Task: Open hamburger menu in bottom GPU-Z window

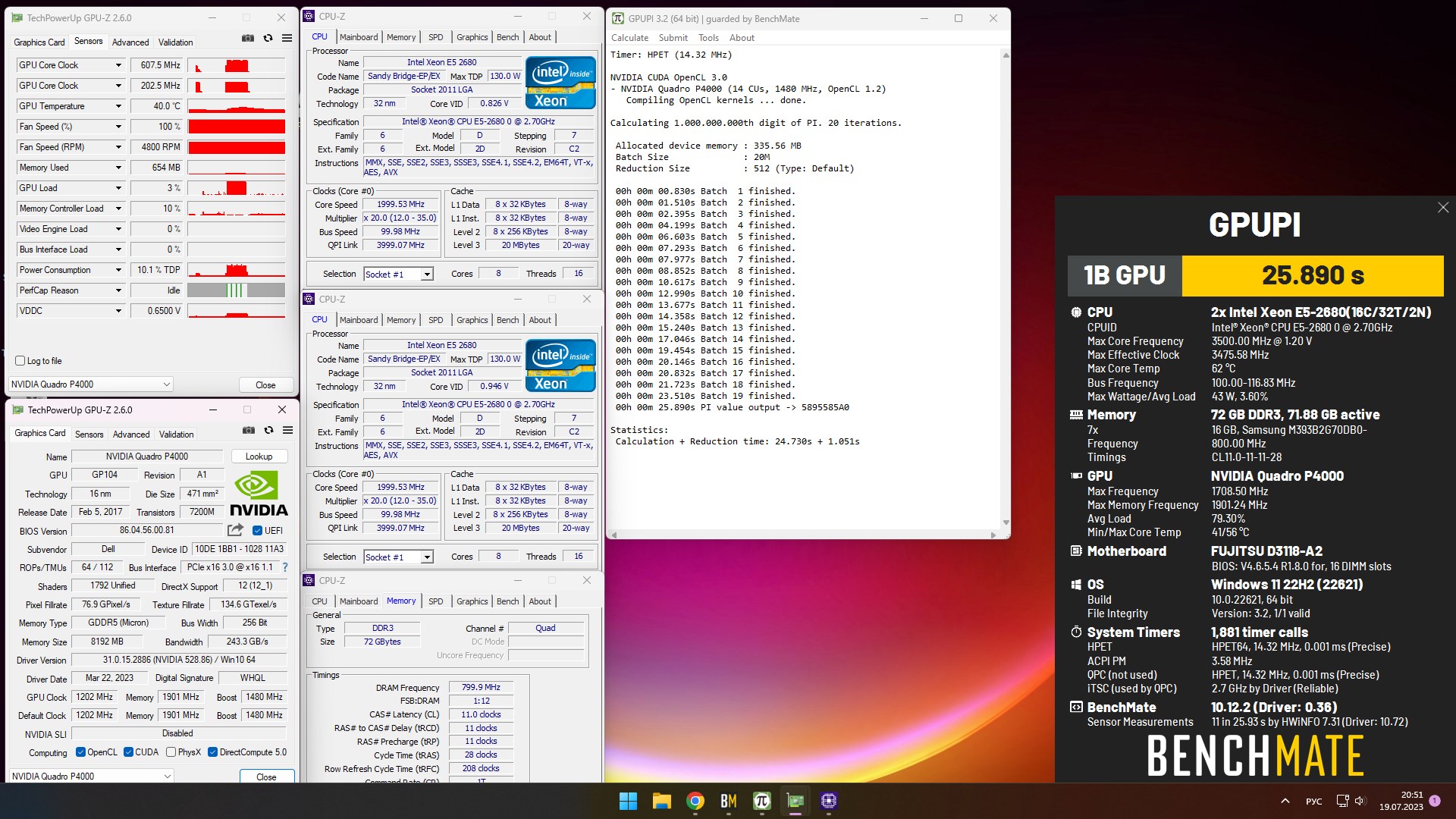Action: tap(288, 430)
